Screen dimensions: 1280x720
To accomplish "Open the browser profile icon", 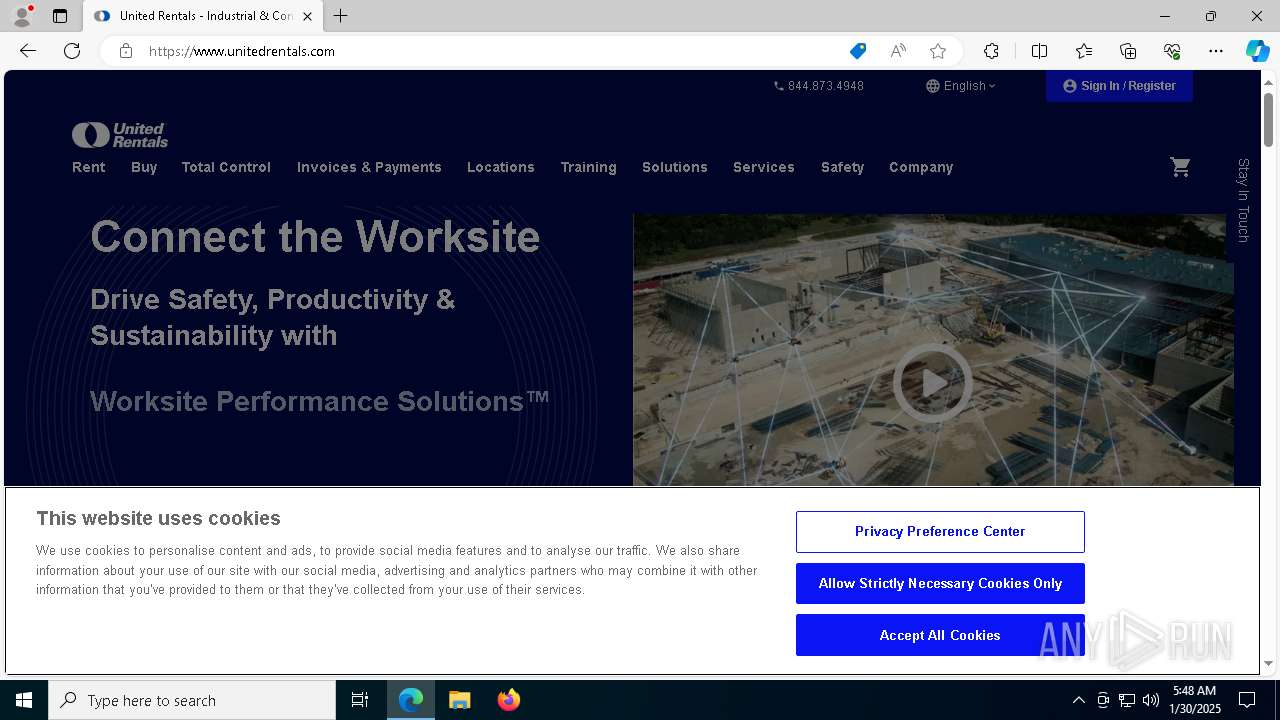I will [22, 16].
